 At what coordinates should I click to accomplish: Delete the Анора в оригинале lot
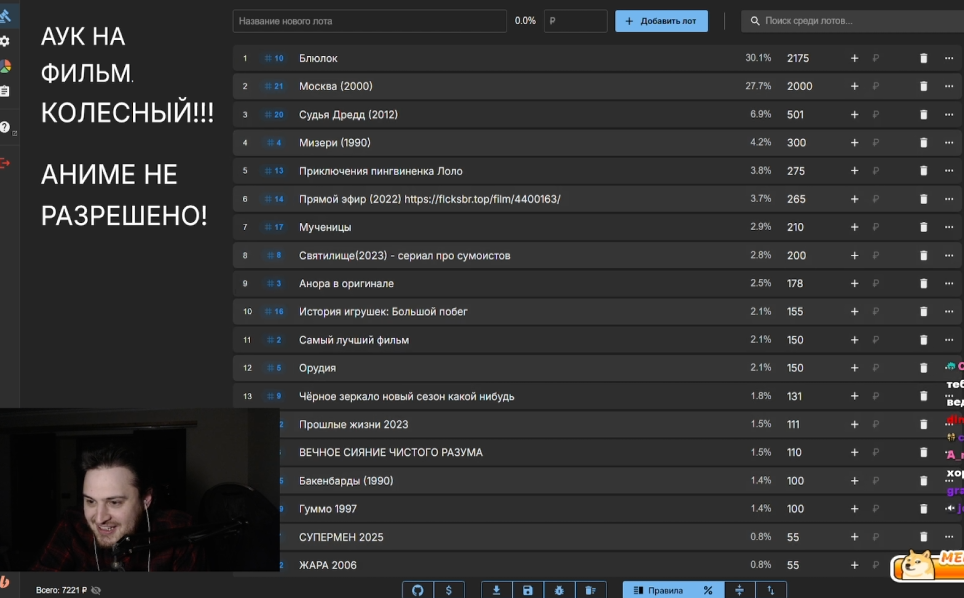tap(923, 283)
